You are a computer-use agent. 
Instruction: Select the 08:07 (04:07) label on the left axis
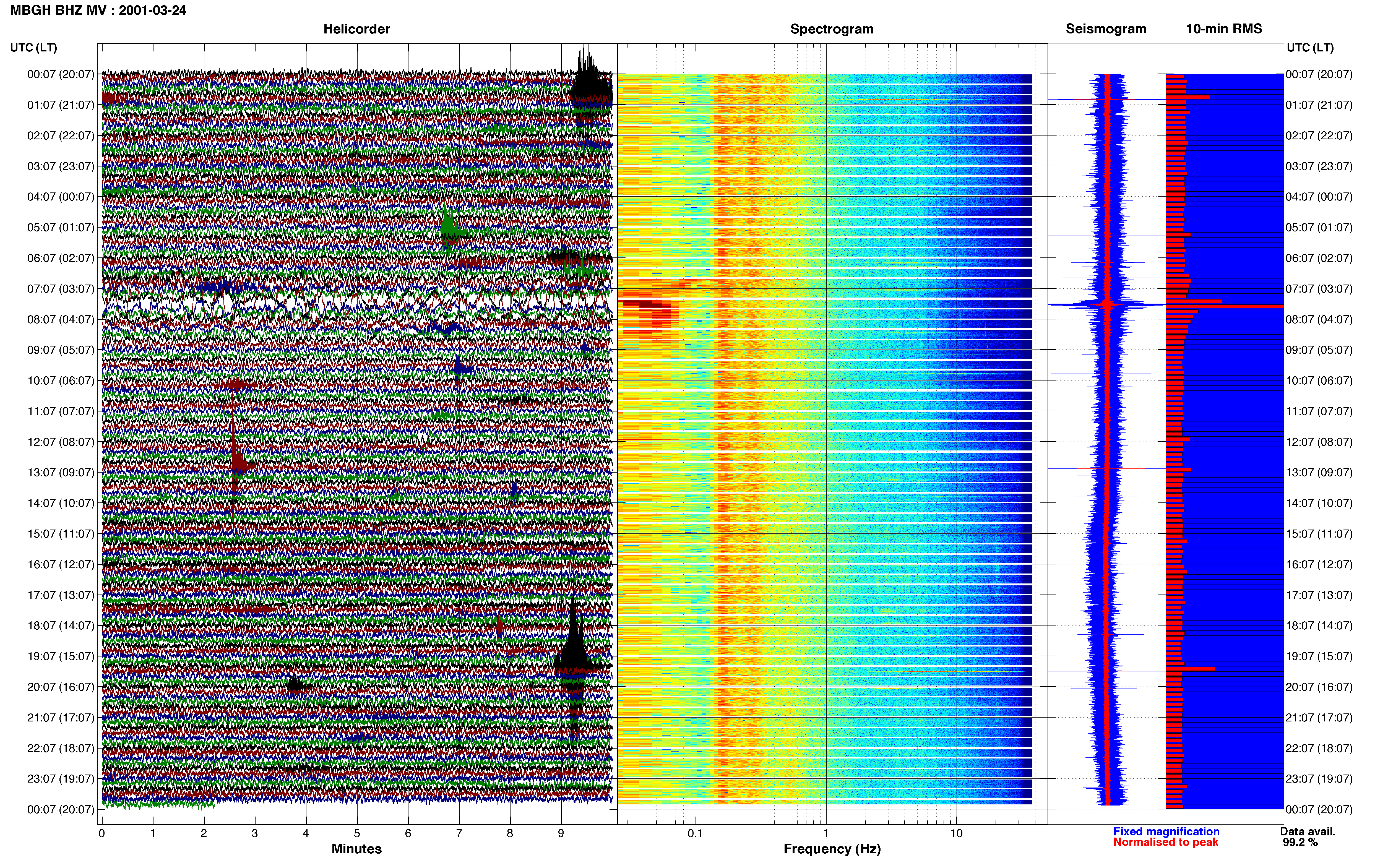tap(60, 319)
